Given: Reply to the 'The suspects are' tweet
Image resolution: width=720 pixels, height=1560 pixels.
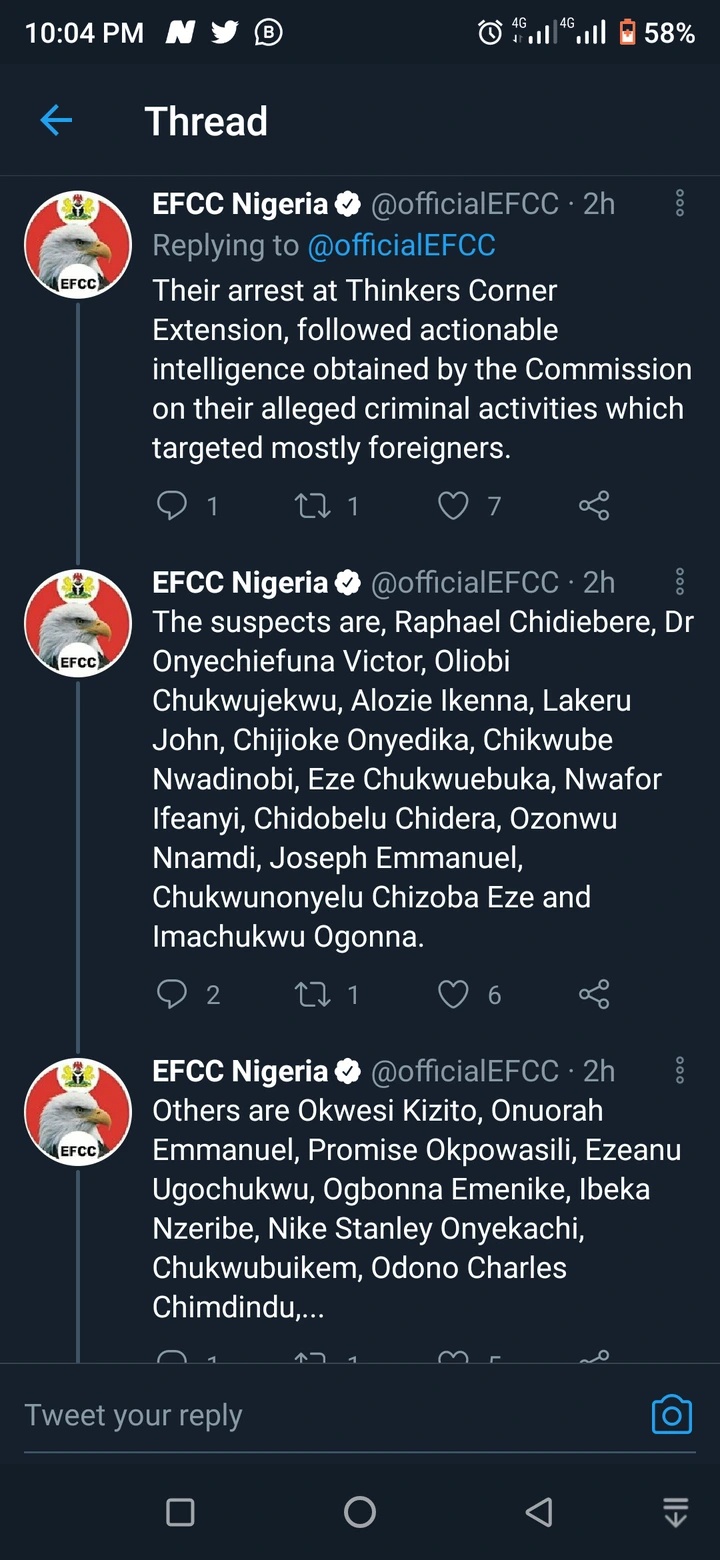Looking at the screenshot, I should tap(173, 994).
